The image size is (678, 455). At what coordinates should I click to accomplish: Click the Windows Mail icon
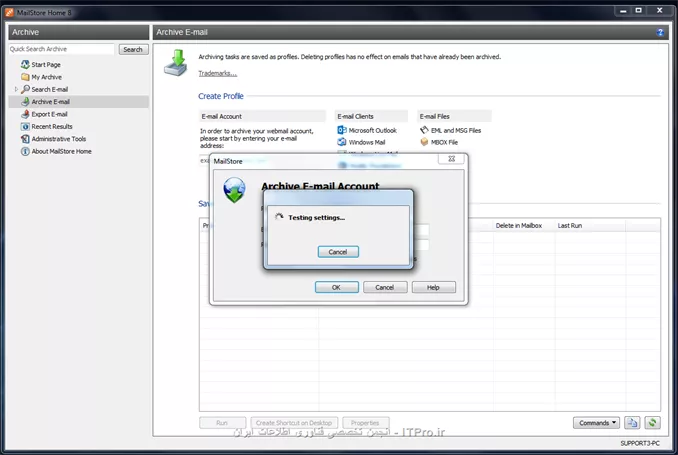342,142
